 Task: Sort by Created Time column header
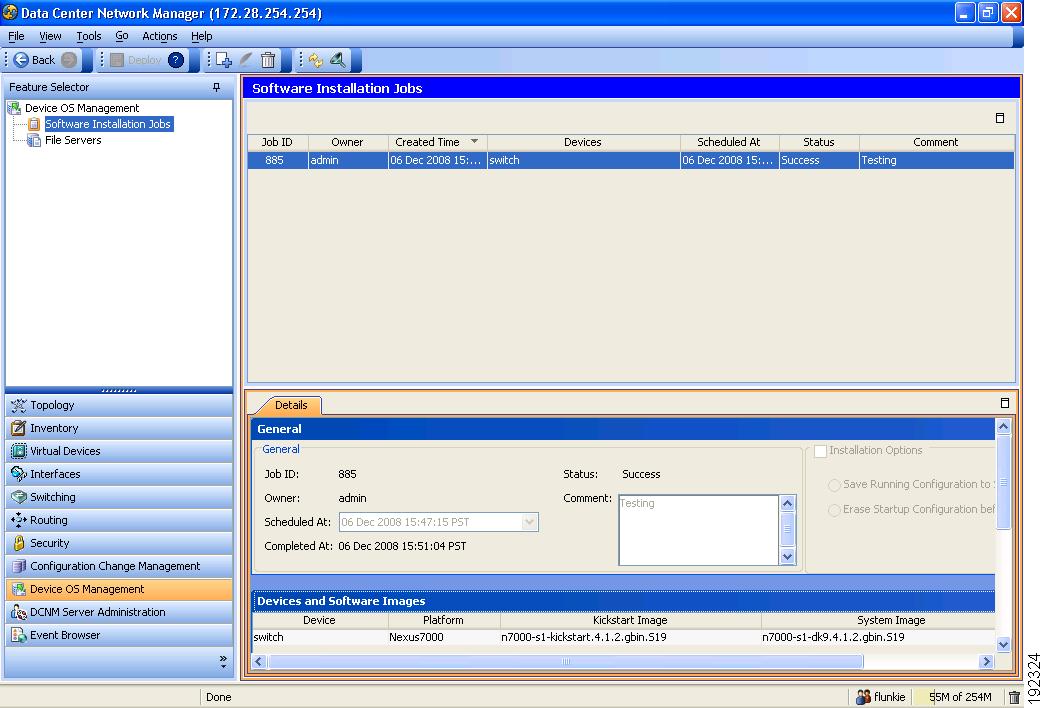(x=437, y=142)
